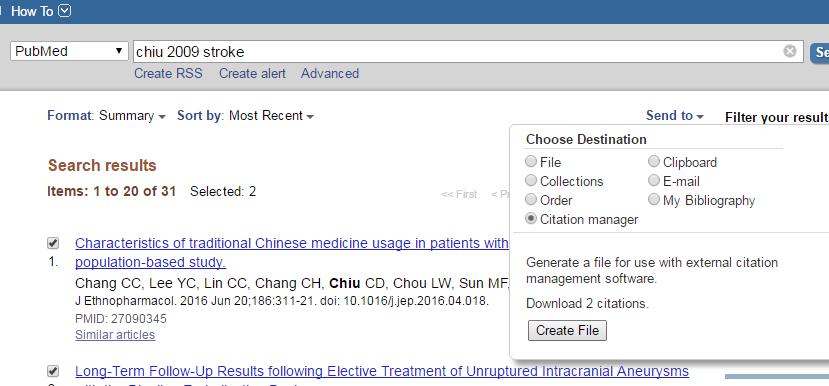Open the Create RSS link
Image resolution: width=829 pixels, height=386 pixels.
pos(168,73)
